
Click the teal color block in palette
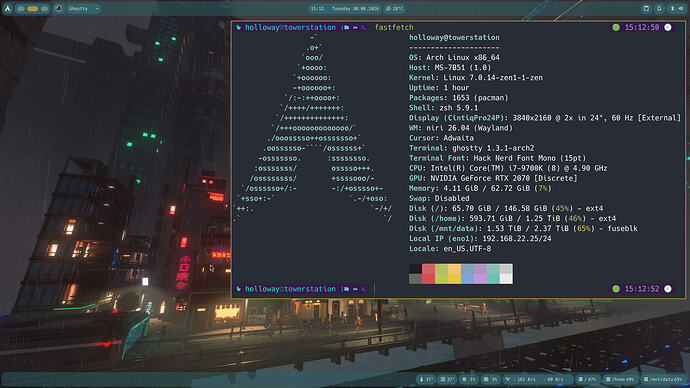point(493,274)
